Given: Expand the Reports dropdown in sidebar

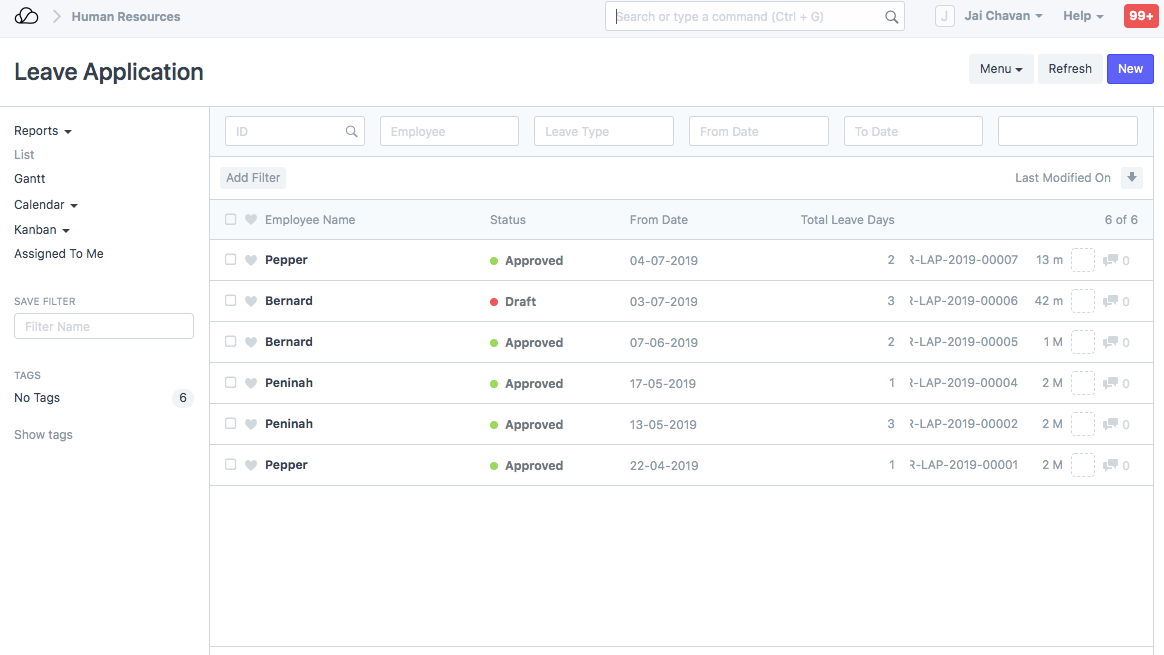Looking at the screenshot, I should pyautogui.click(x=43, y=131).
